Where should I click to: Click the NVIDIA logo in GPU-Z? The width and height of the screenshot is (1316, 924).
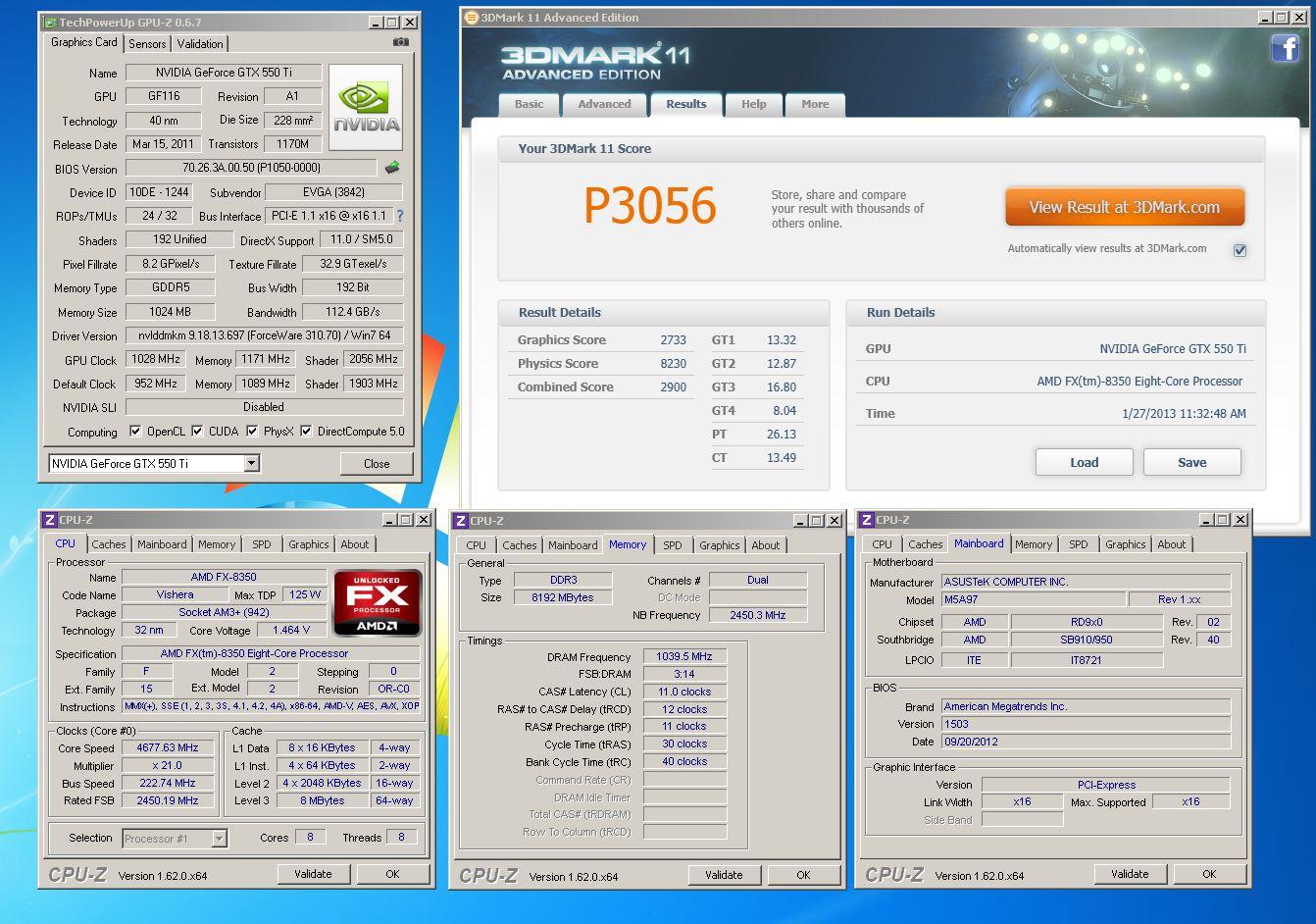367,108
